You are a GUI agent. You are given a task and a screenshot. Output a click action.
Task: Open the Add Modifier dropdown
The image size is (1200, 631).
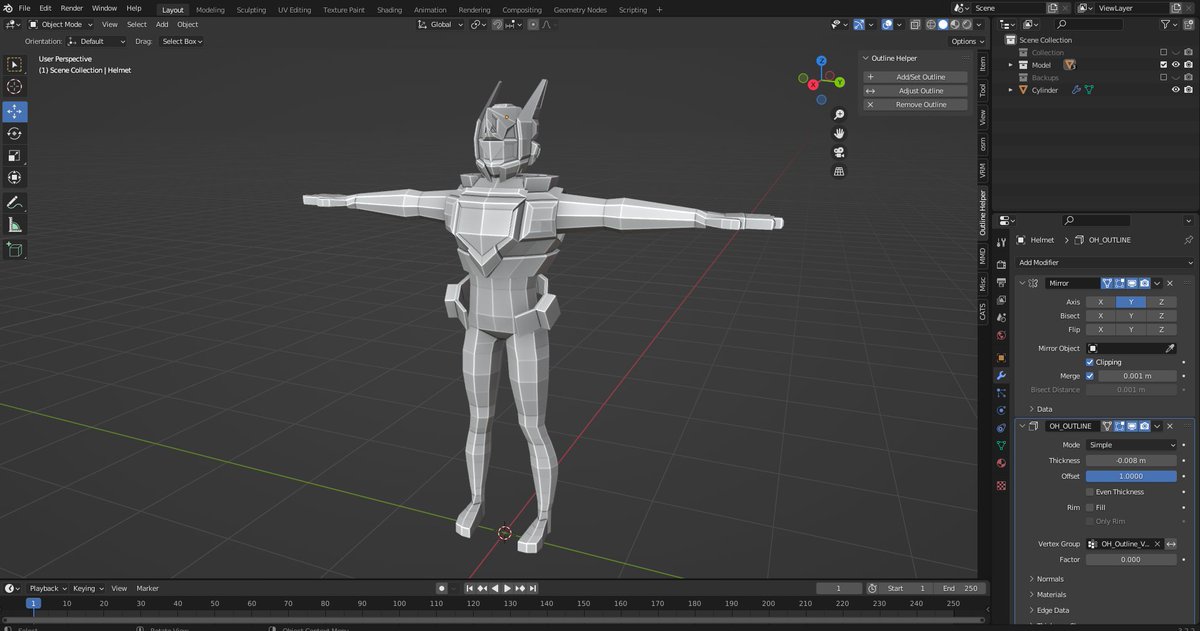(1105, 262)
